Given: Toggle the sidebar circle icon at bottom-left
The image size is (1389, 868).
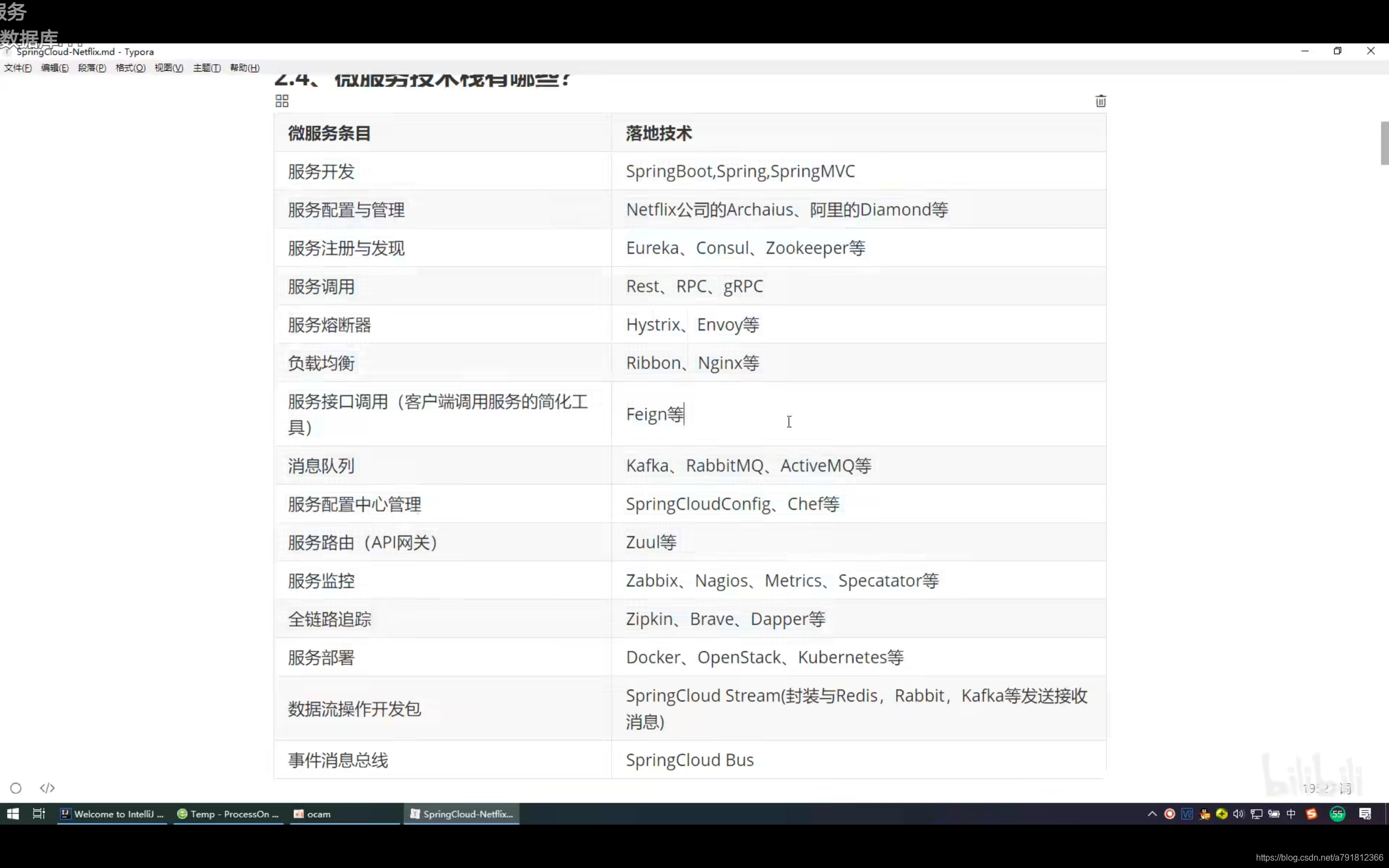Looking at the screenshot, I should coord(16,788).
